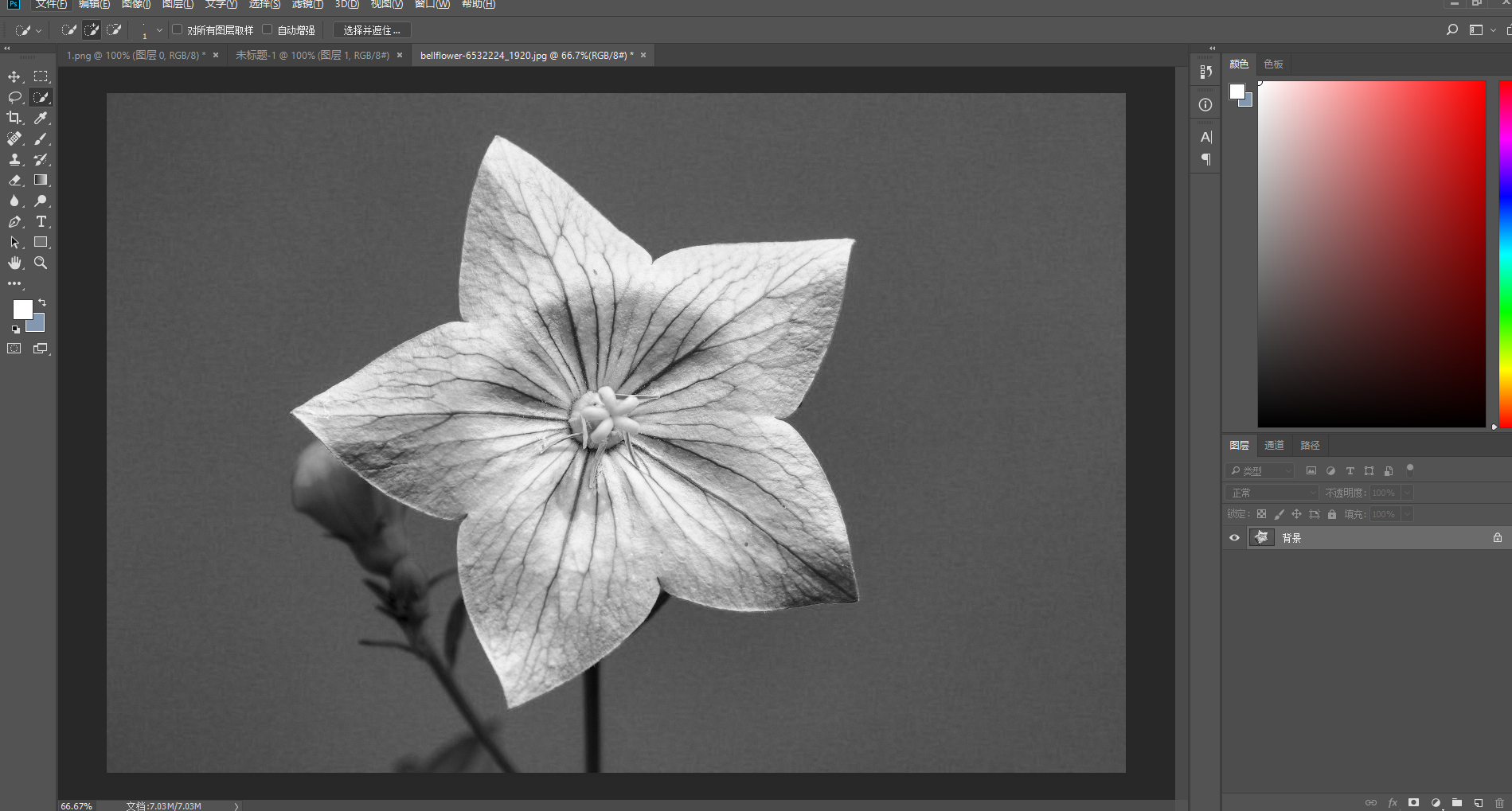This screenshot has height=811, width=1512.
Task: Switch to the 未标题-1 document tab
Action: click(x=312, y=55)
